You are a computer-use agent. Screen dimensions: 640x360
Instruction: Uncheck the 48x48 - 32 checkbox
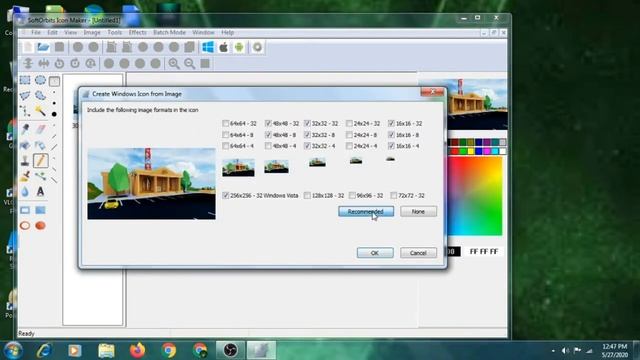click(x=268, y=123)
